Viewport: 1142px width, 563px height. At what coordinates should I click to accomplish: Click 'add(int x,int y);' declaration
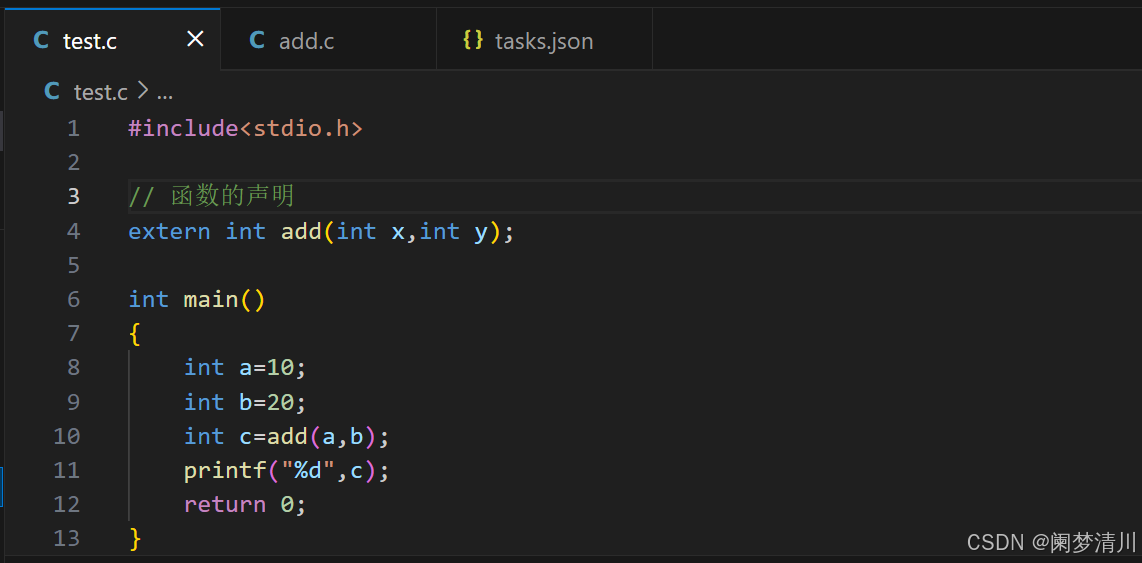[398, 232]
